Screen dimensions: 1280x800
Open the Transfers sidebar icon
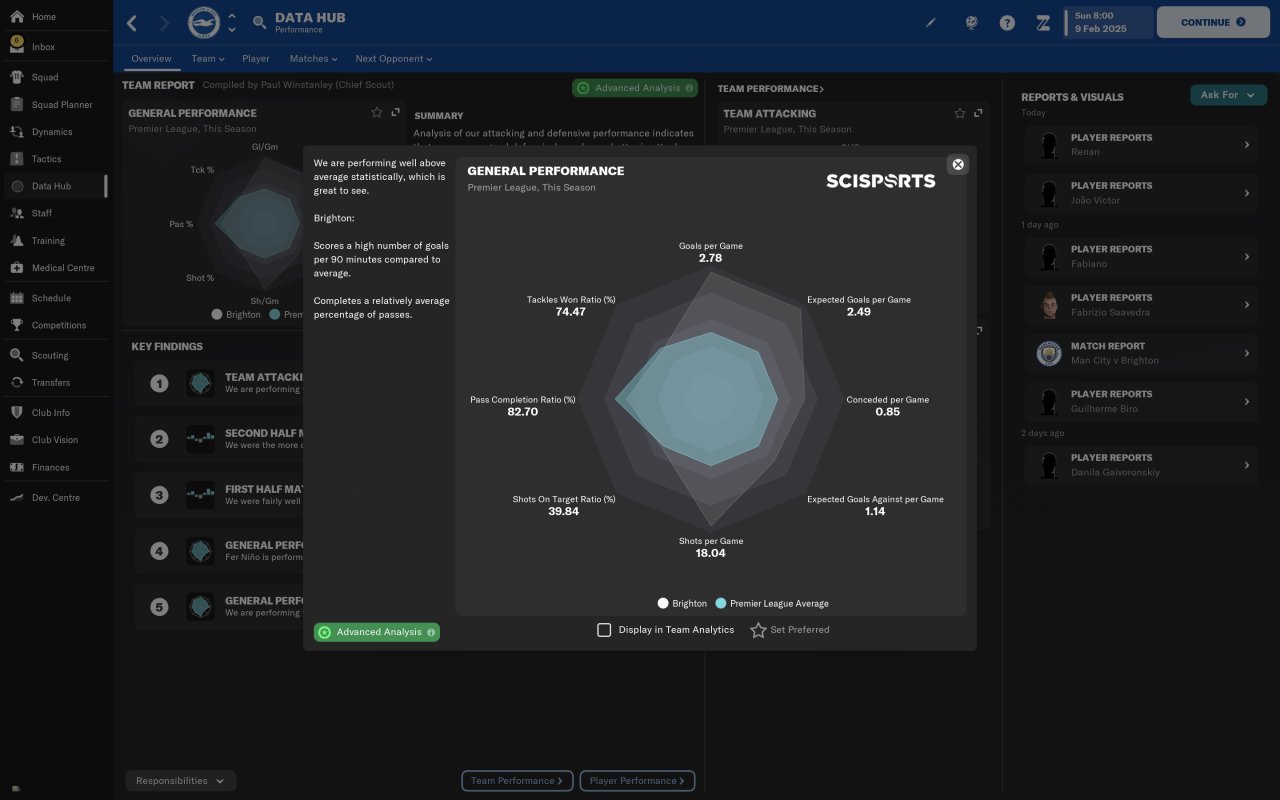(x=17, y=382)
